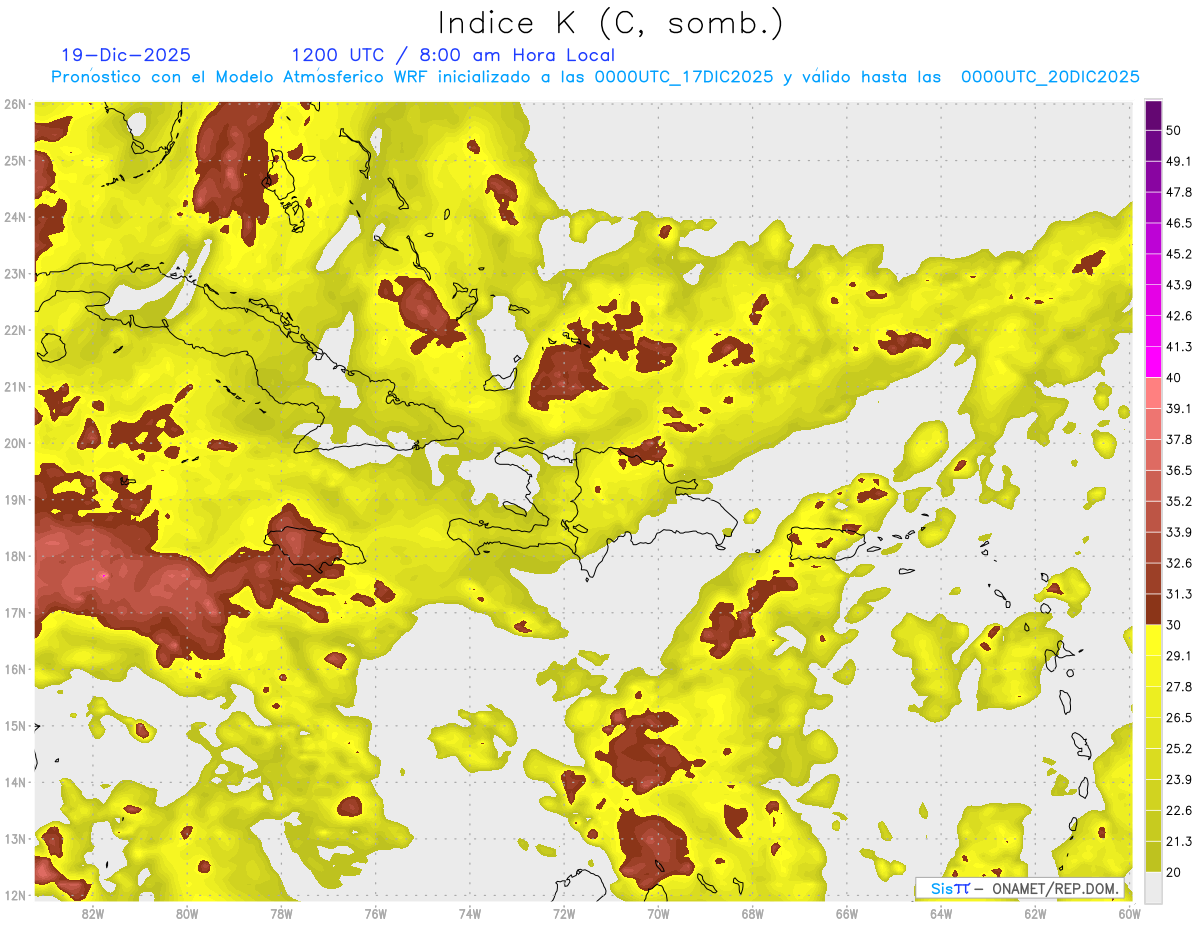1200x927 pixels.
Task: Click the "1200 UTC / 8:00 am Hora Local" text
Action: pos(453,55)
